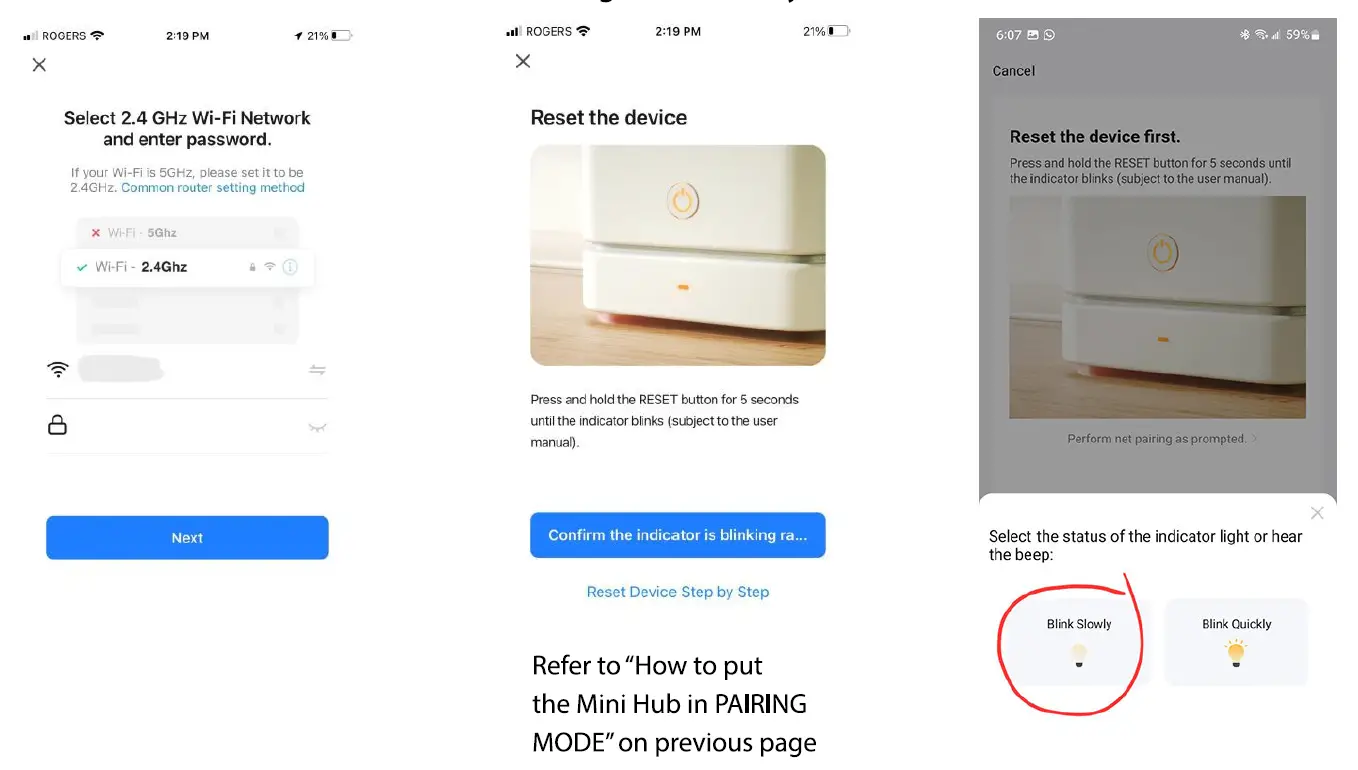Click the Wi-Fi password input field
This screenshot has height=770, width=1358.
(x=187, y=426)
